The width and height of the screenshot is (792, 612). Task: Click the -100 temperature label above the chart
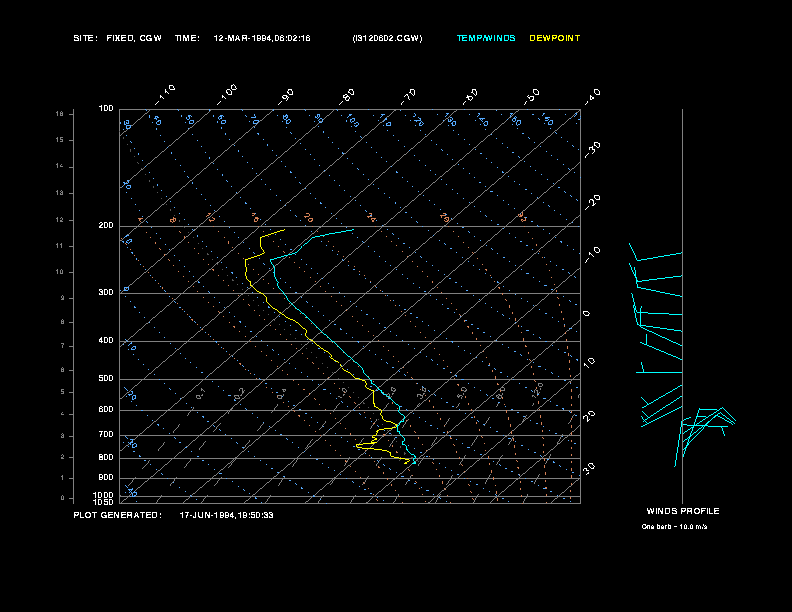(x=227, y=95)
